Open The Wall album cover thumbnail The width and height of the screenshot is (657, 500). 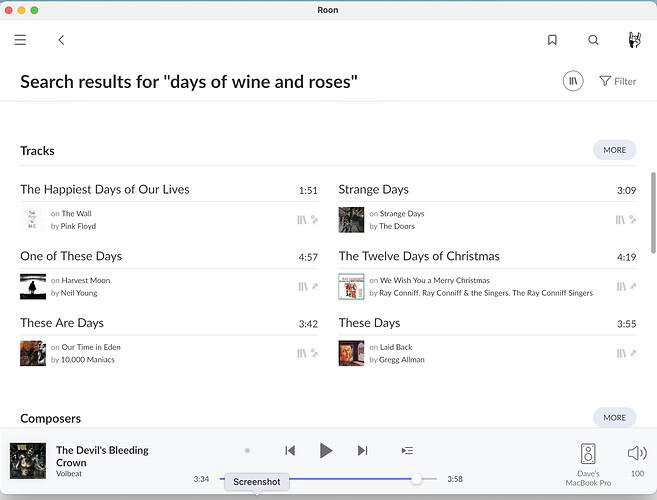pos(33,220)
